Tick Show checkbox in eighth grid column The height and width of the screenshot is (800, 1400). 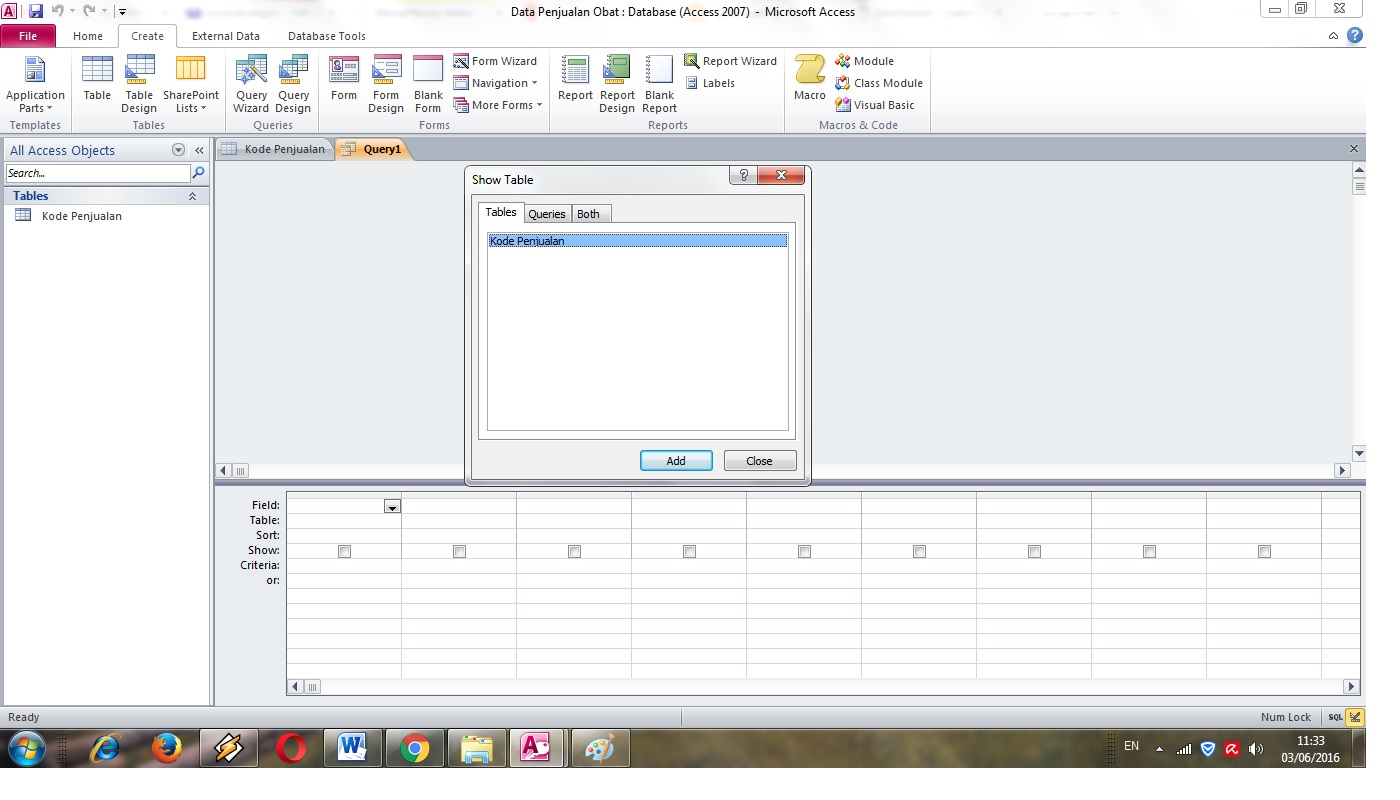(1149, 551)
